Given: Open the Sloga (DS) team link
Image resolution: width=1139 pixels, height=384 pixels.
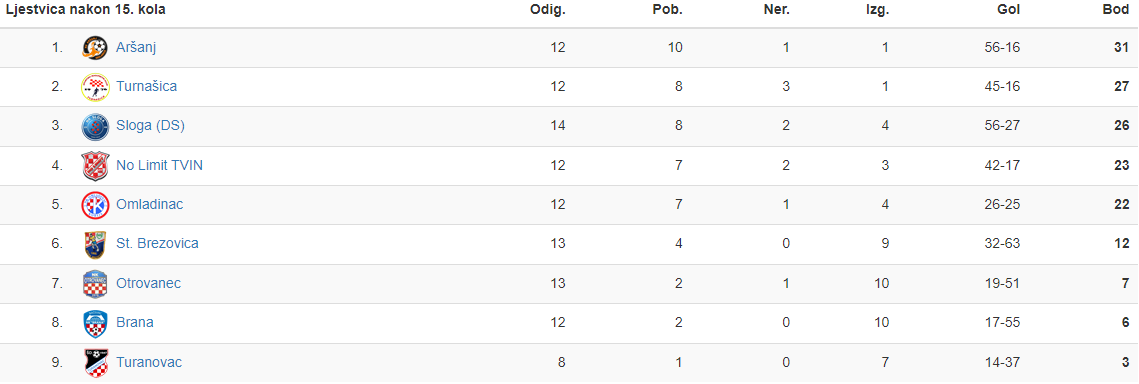Looking at the screenshot, I should click(150, 126).
